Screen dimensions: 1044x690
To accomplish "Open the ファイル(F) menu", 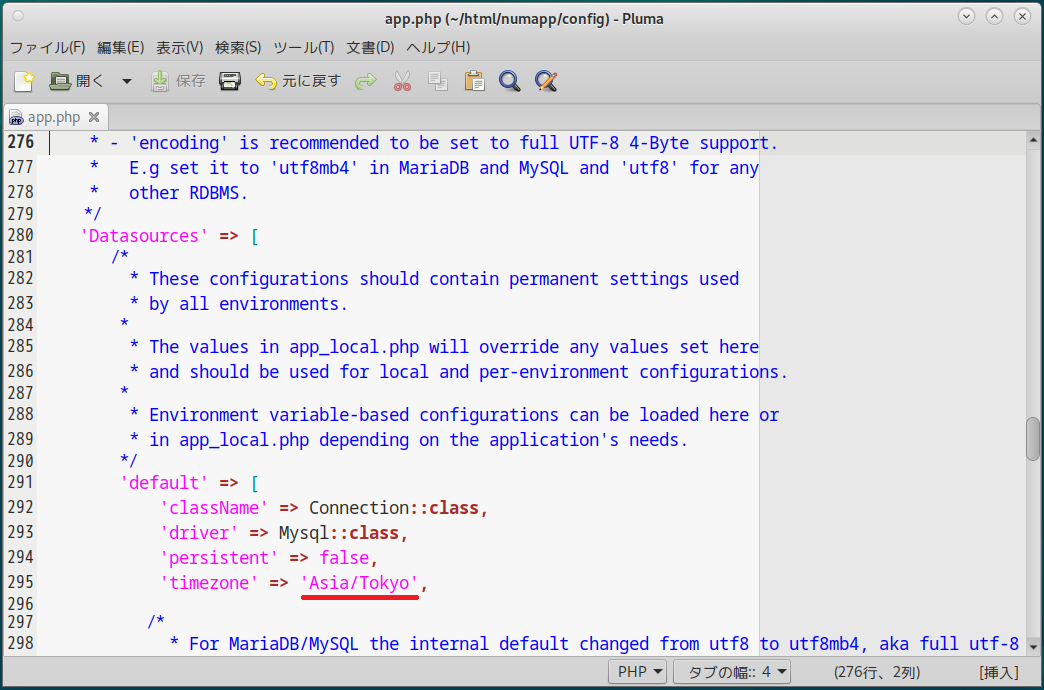I will tap(47, 47).
